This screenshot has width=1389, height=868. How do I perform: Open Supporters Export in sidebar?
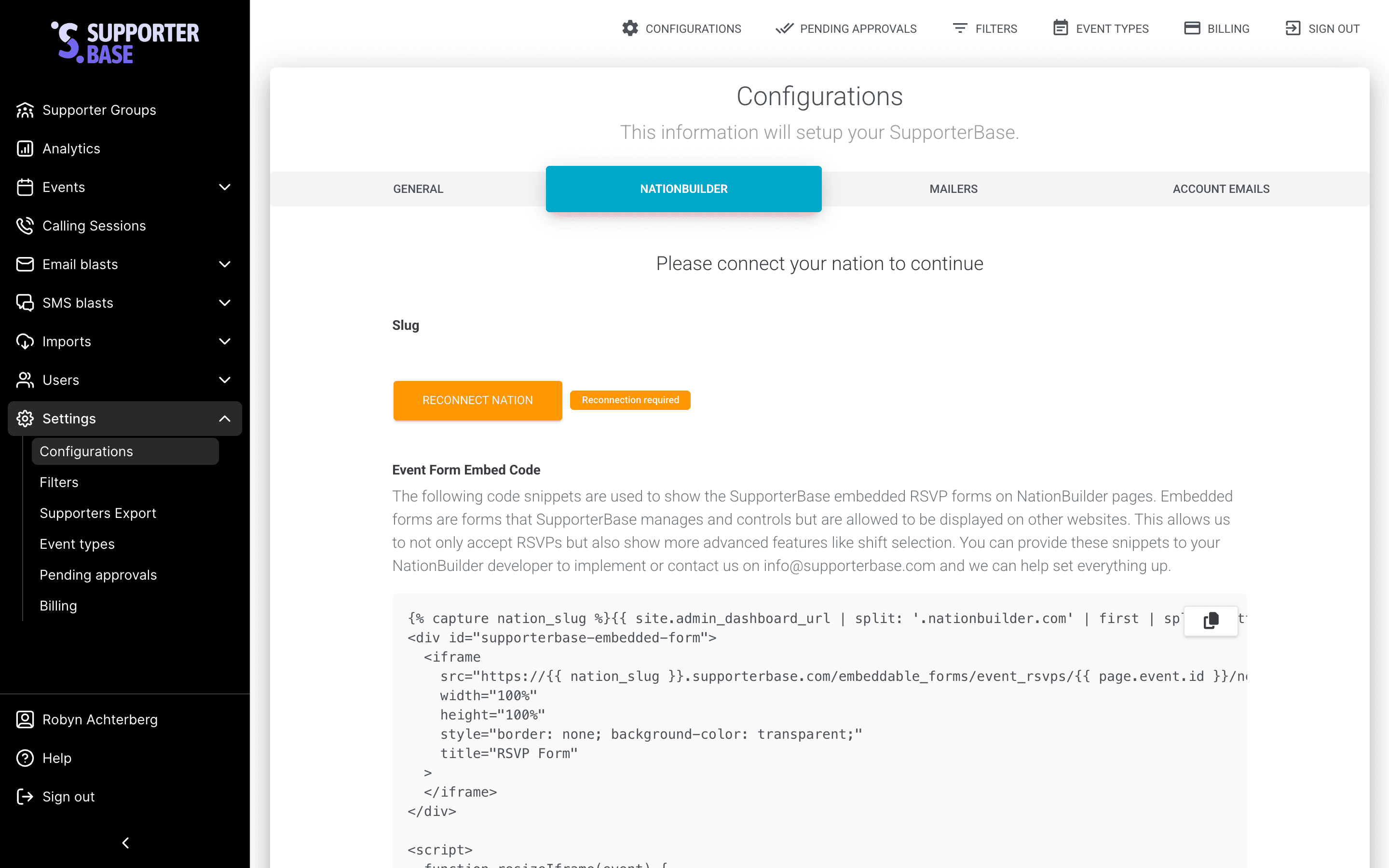pyautogui.click(x=98, y=513)
